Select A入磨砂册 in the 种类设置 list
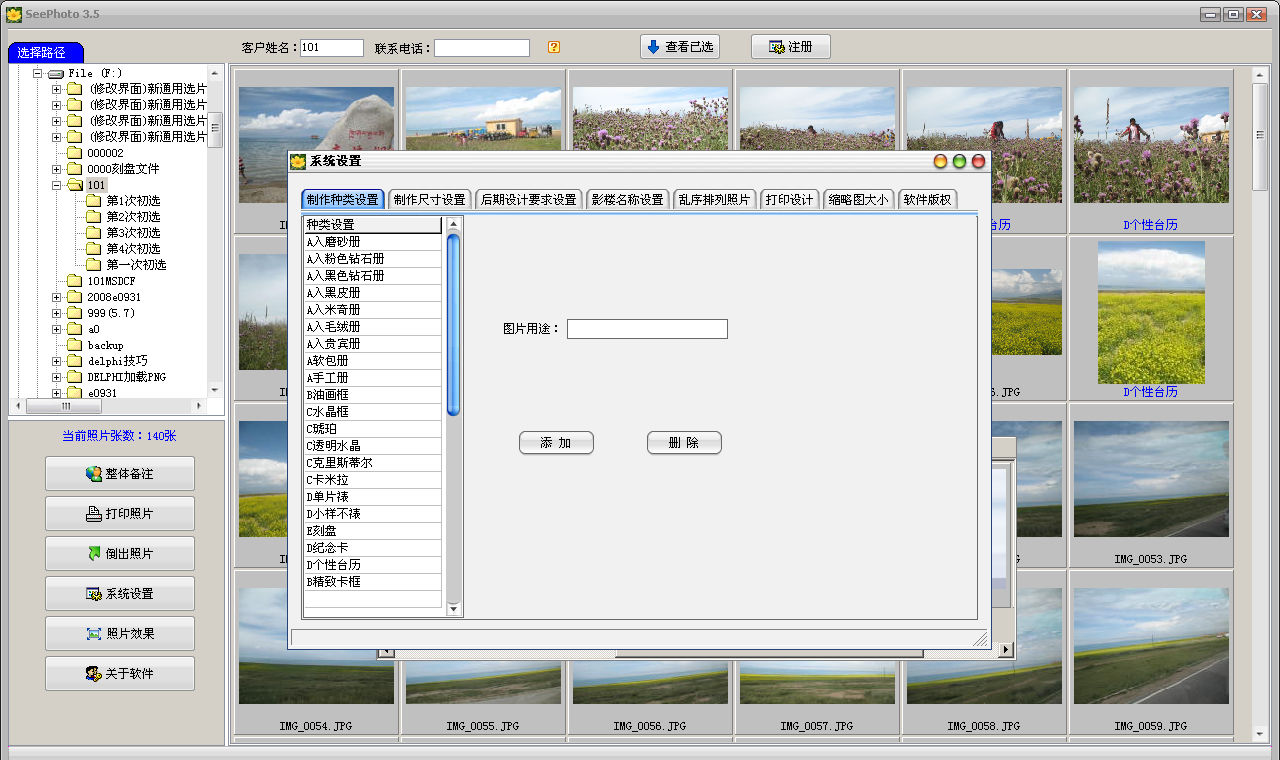Screen dimensions: 1280x760 click(373, 242)
